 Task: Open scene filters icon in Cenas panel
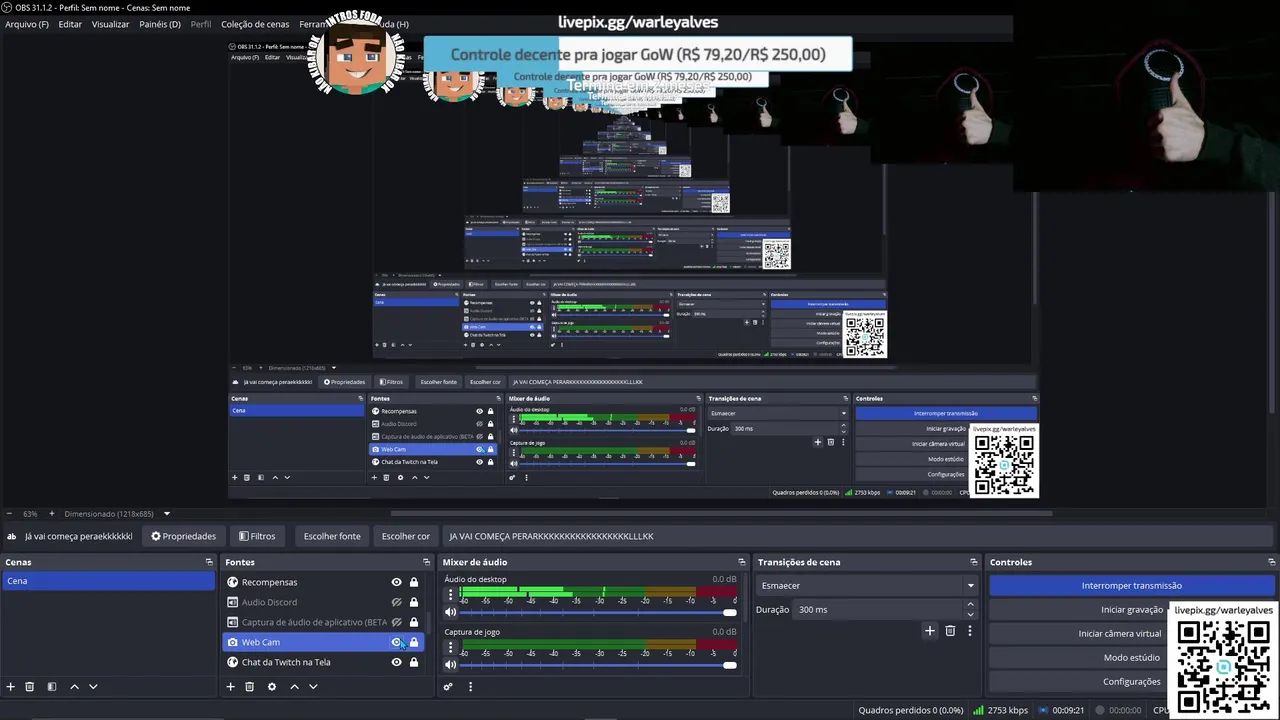click(x=52, y=687)
